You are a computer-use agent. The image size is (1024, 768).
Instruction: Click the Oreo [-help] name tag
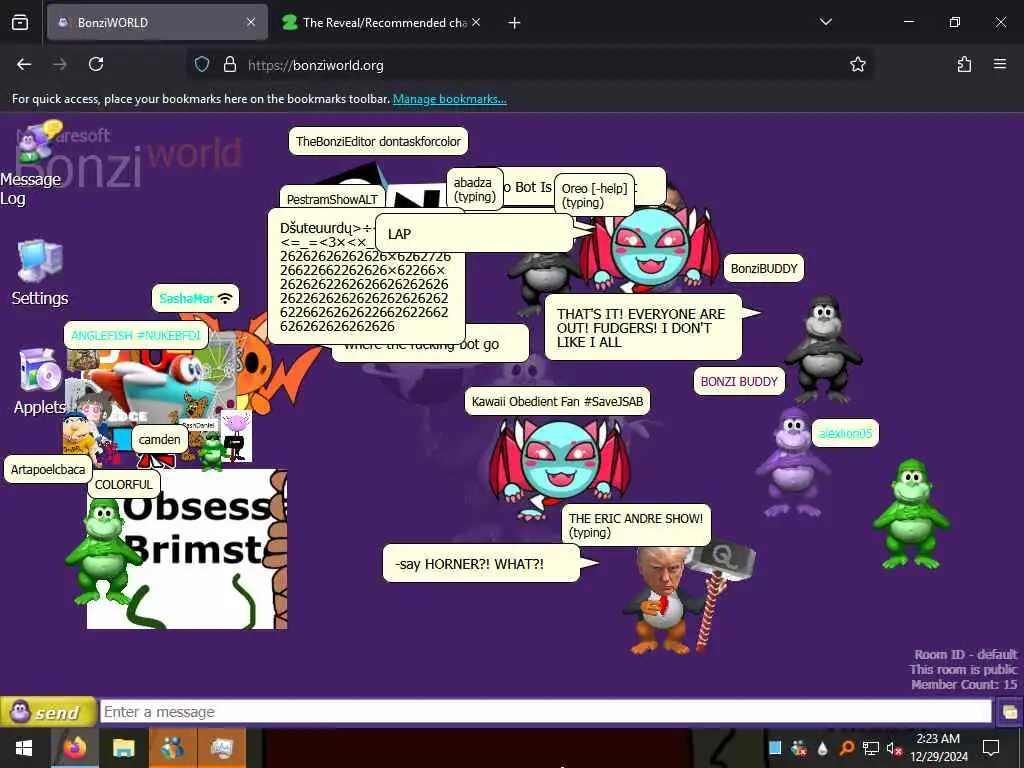tap(594, 195)
